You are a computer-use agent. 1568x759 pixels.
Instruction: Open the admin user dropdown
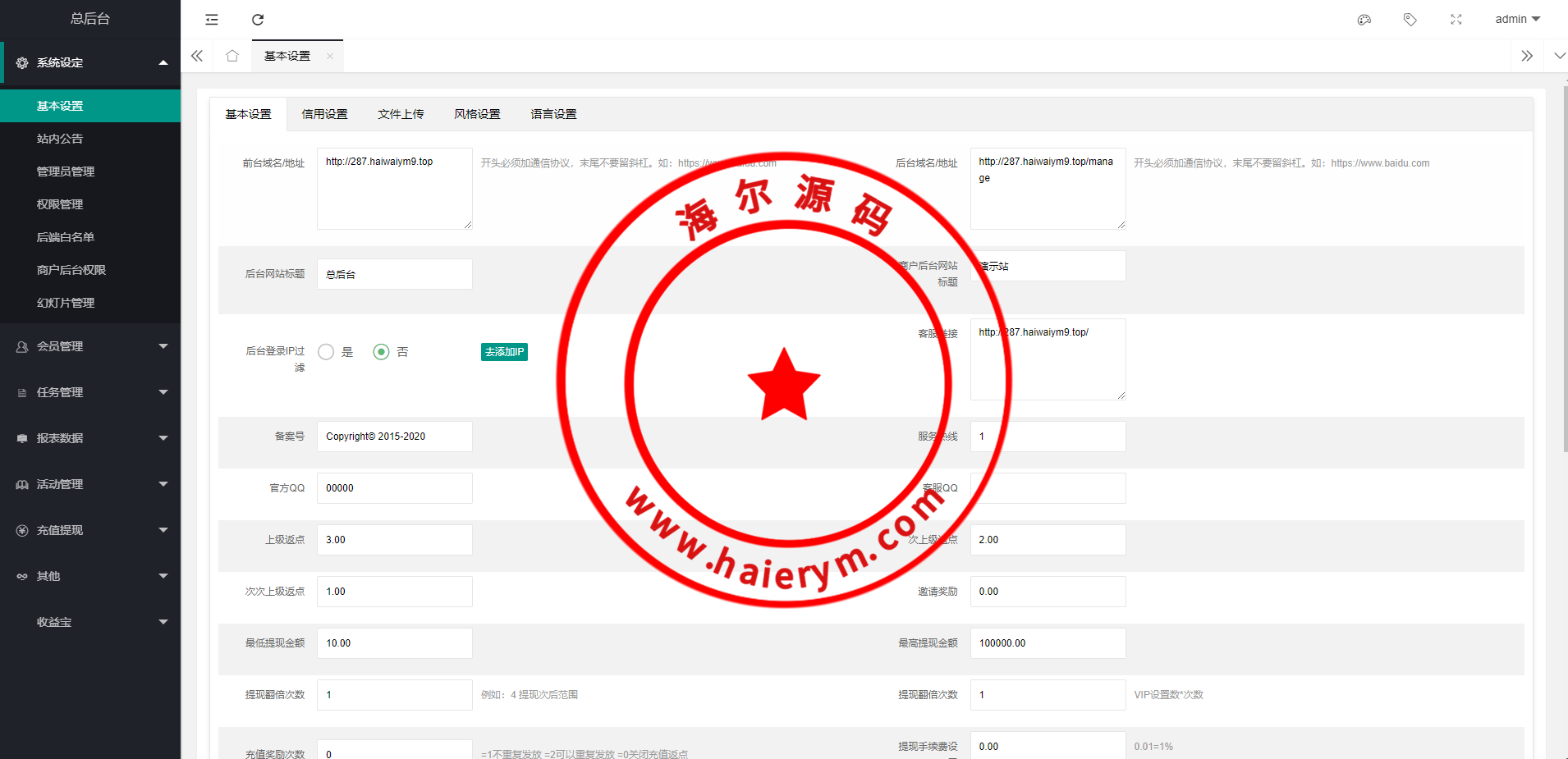(x=1517, y=20)
